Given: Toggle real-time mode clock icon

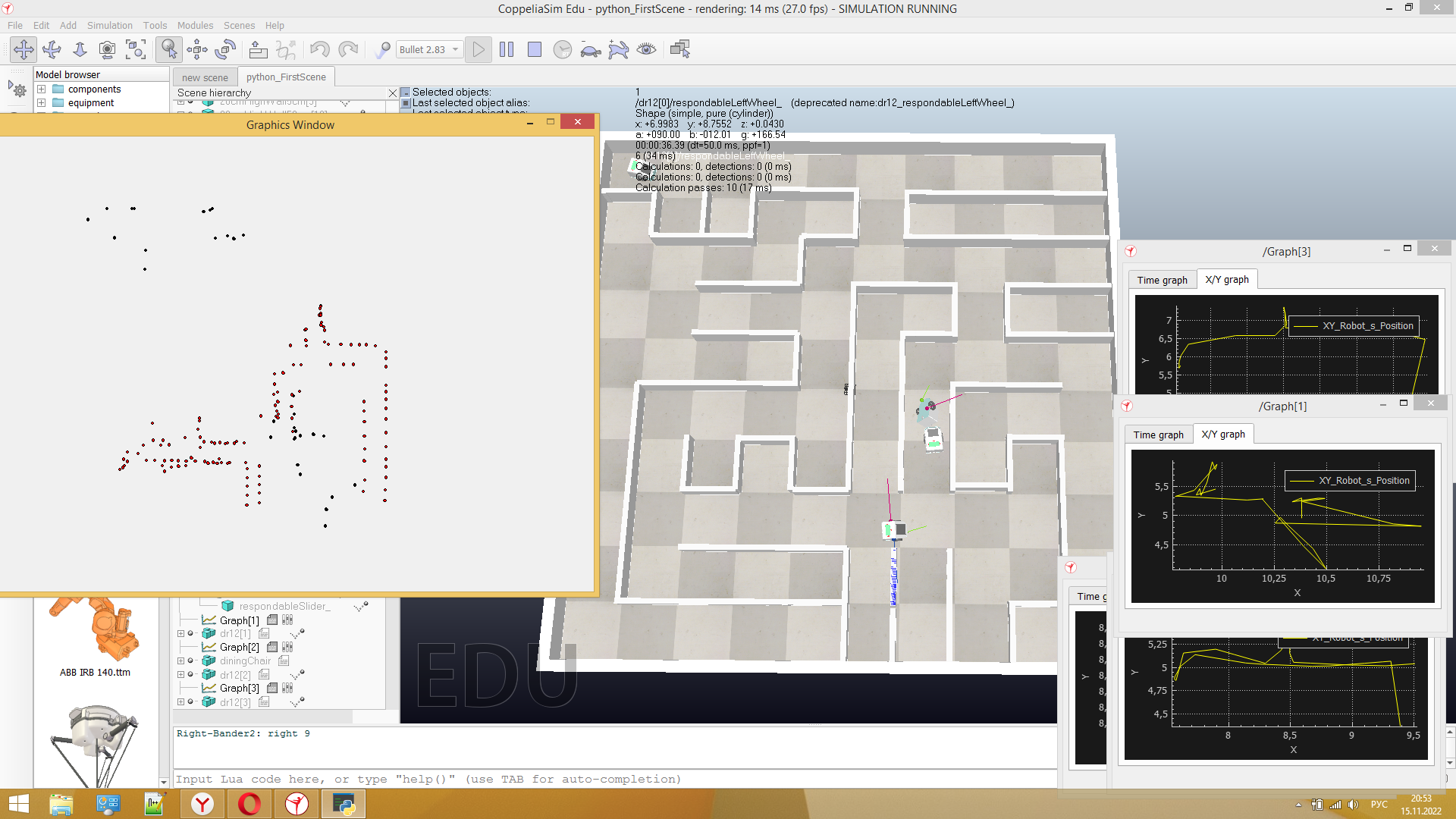Looking at the screenshot, I should point(563,50).
